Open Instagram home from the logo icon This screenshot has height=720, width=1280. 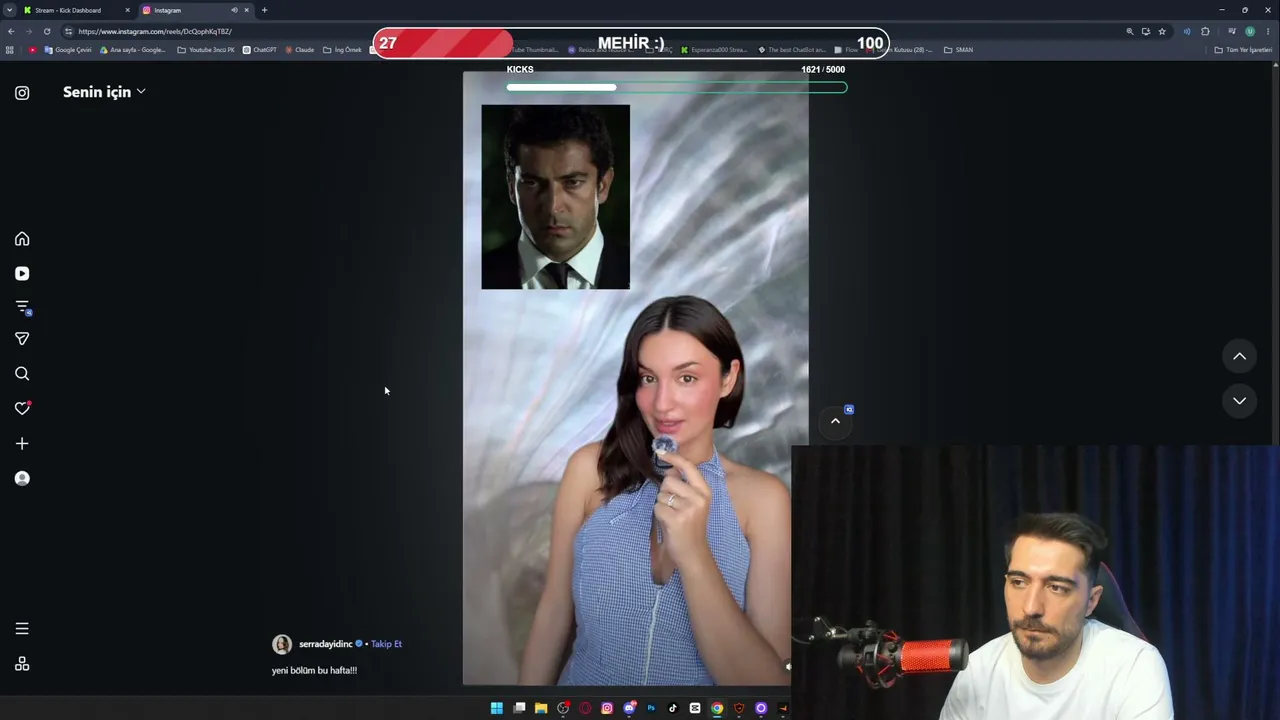pos(22,93)
